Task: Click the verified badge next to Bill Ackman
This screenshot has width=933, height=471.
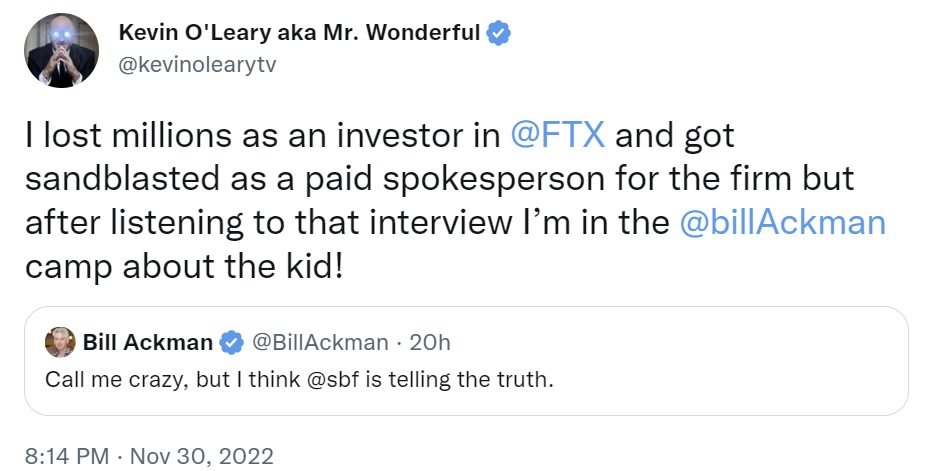Action: (232, 343)
